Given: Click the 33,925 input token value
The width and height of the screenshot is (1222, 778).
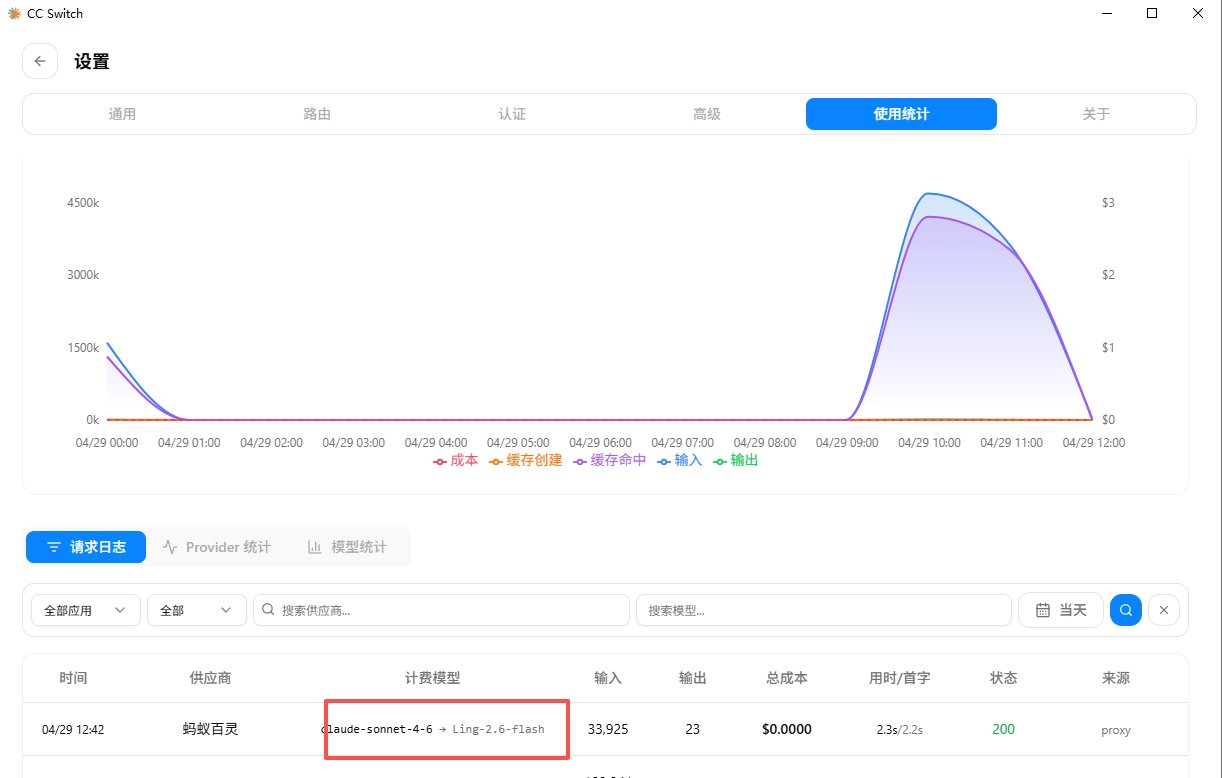Looking at the screenshot, I should pyautogui.click(x=608, y=730).
